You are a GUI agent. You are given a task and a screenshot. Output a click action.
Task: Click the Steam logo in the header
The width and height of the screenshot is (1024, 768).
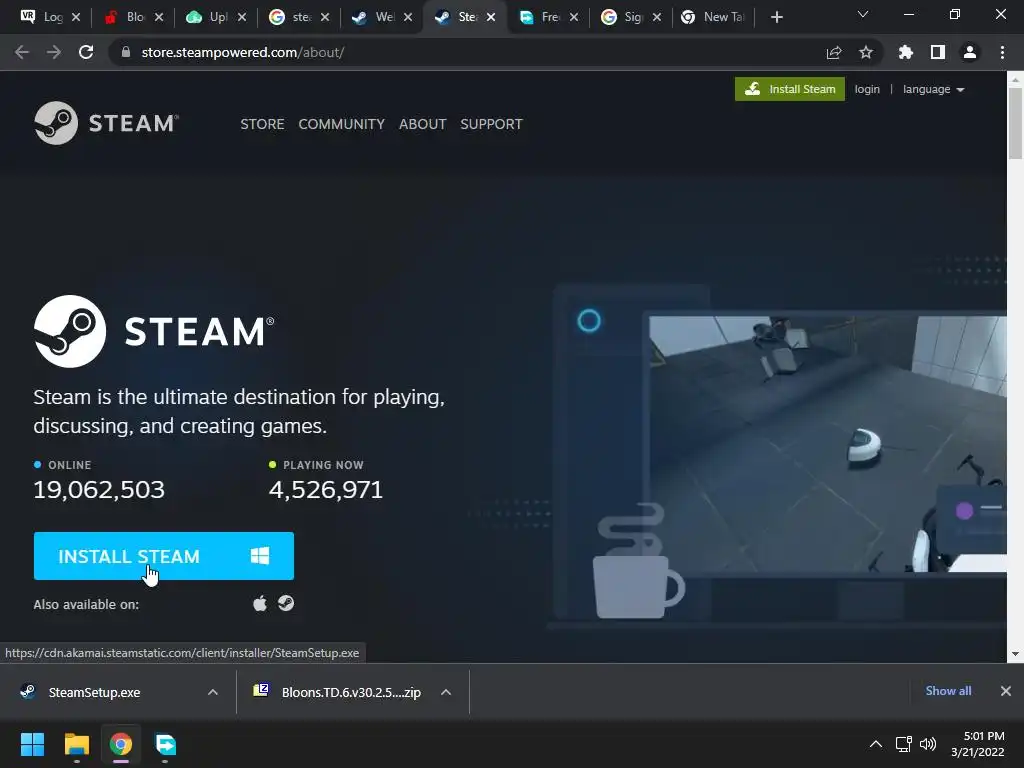point(106,123)
